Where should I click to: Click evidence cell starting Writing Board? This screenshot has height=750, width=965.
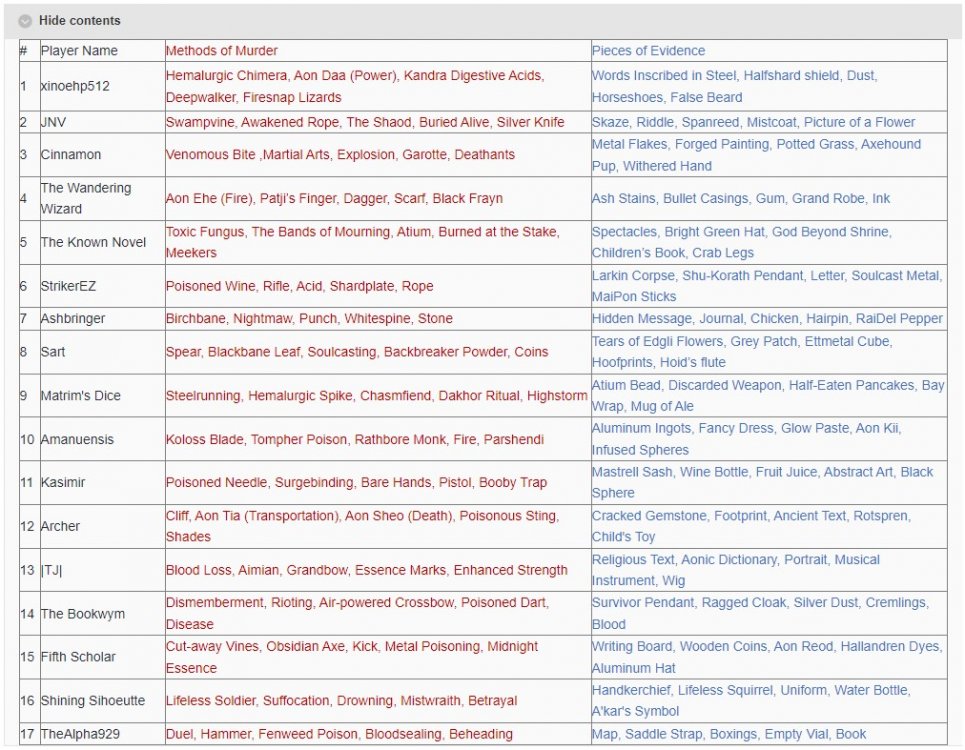click(769, 656)
